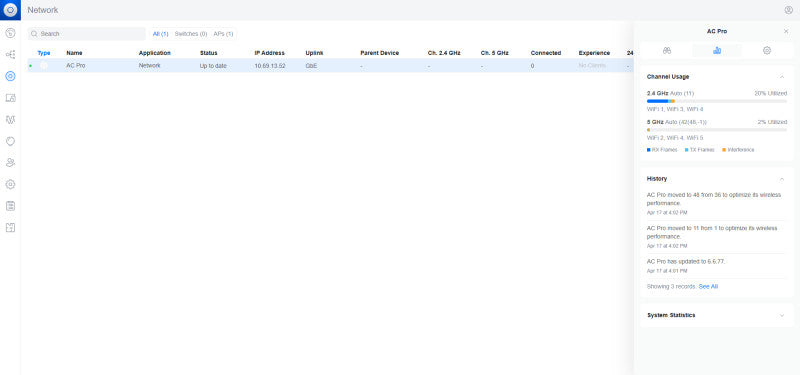The width and height of the screenshot is (800, 375).
Task: Click the TX Frames legend color square
Action: 687,150
